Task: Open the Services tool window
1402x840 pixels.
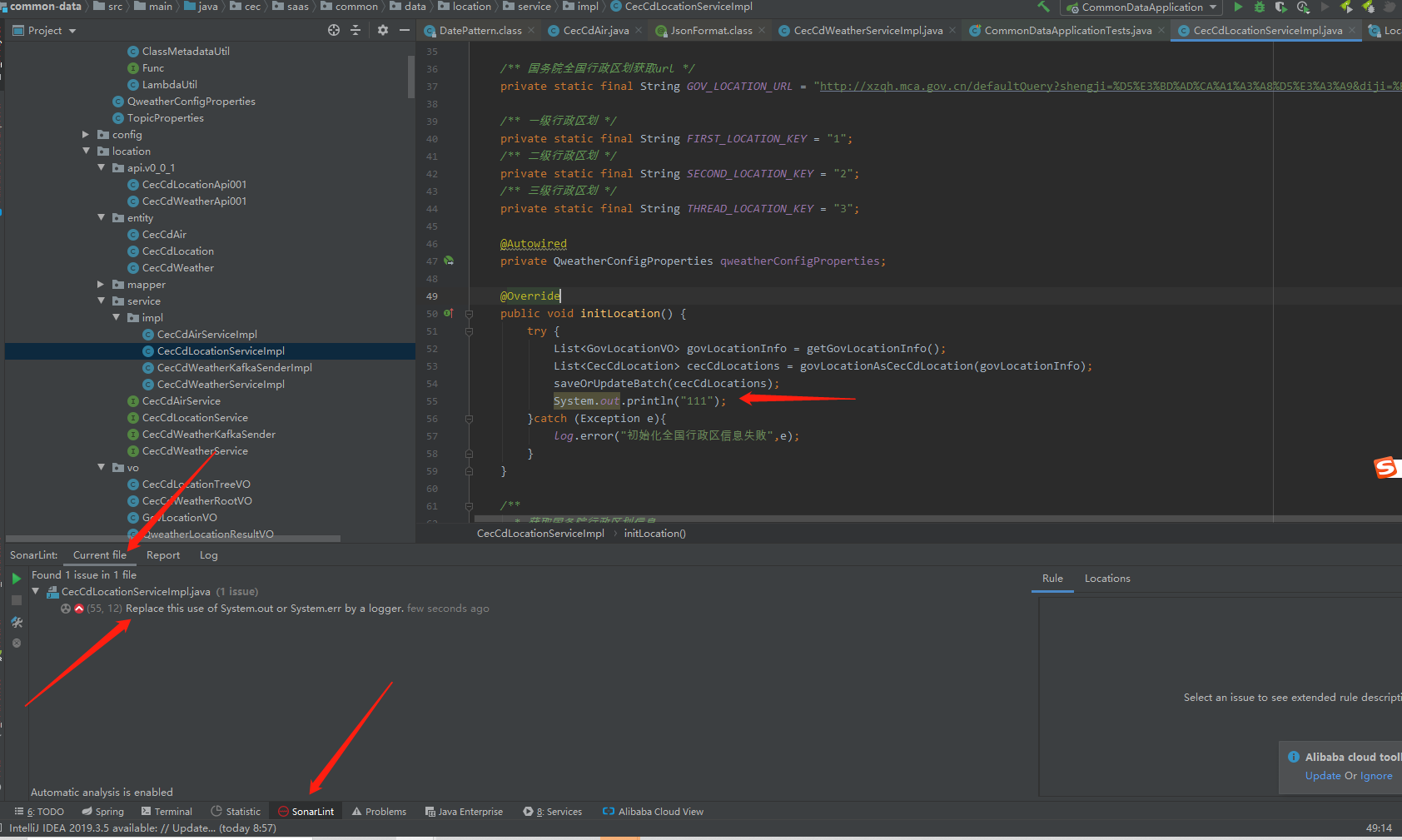Action: [x=552, y=811]
